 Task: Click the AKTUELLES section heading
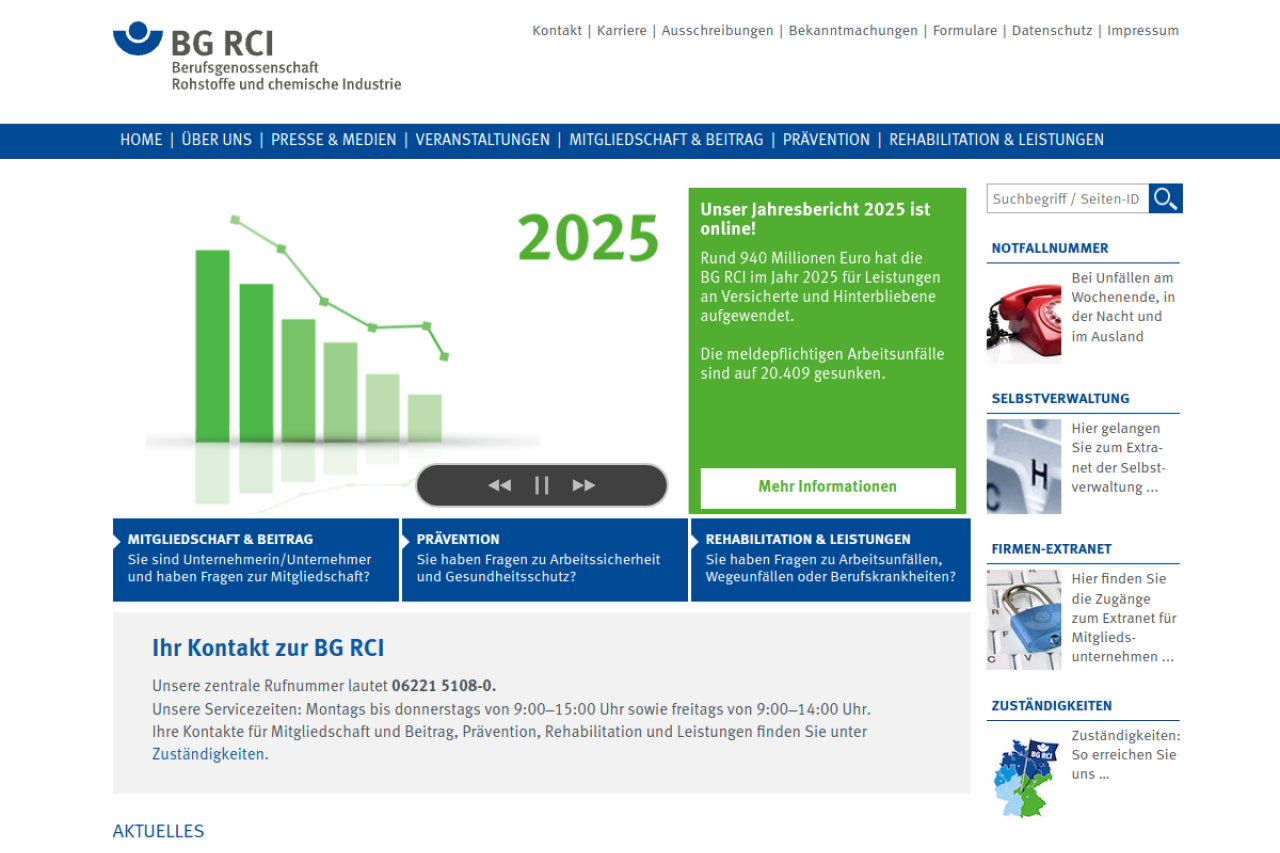click(x=158, y=831)
